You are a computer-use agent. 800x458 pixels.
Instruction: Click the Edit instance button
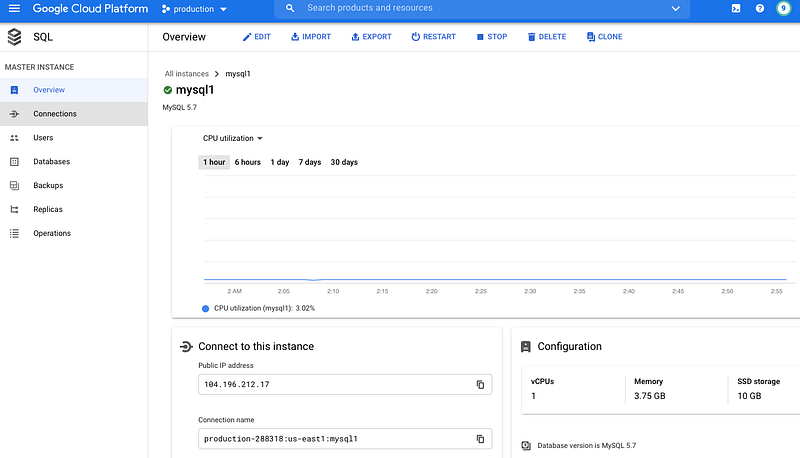256,37
